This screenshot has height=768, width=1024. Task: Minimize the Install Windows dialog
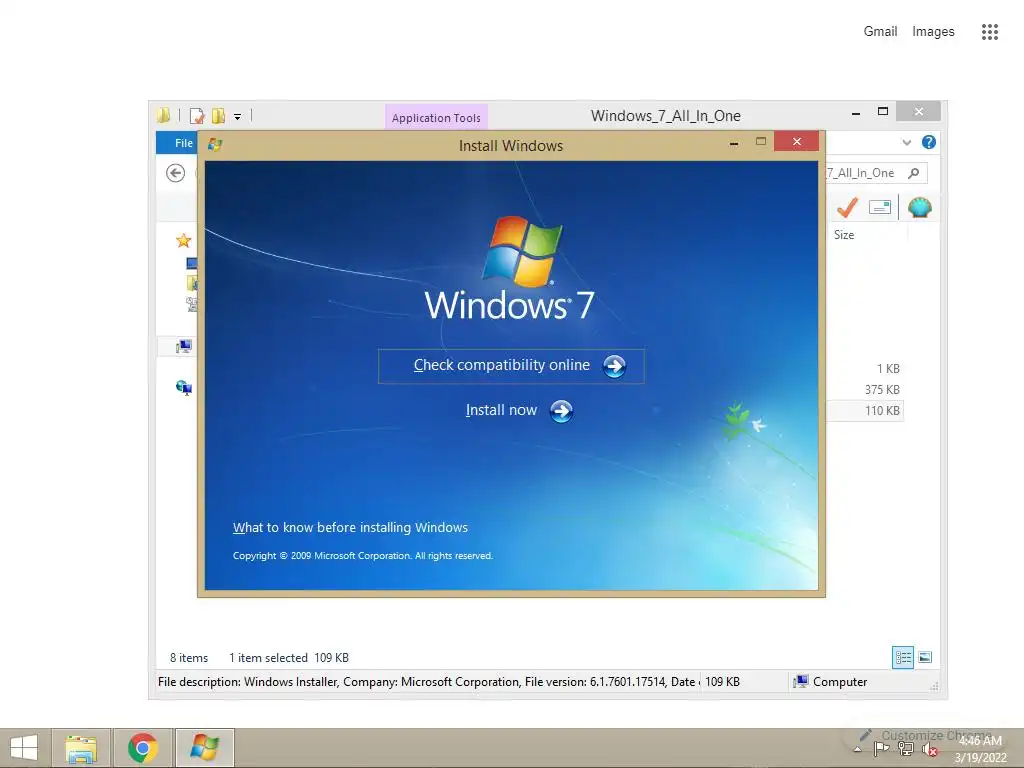(x=734, y=142)
